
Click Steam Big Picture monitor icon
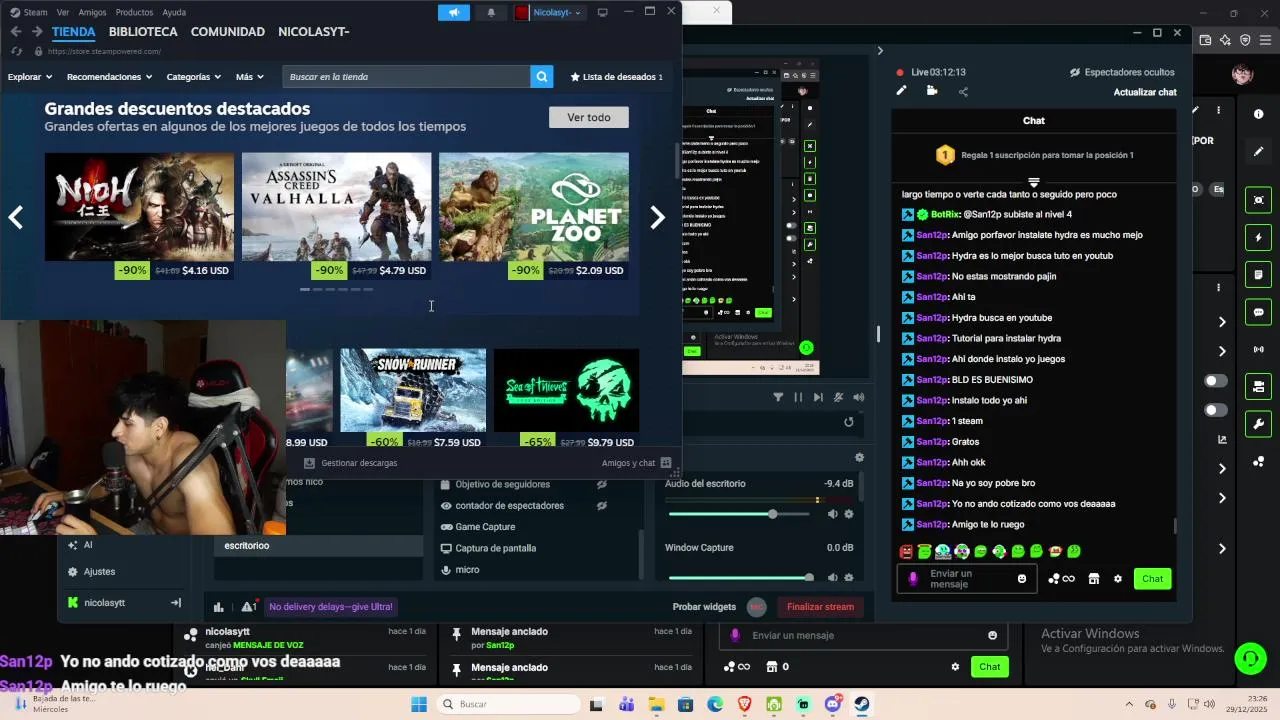[x=602, y=12]
